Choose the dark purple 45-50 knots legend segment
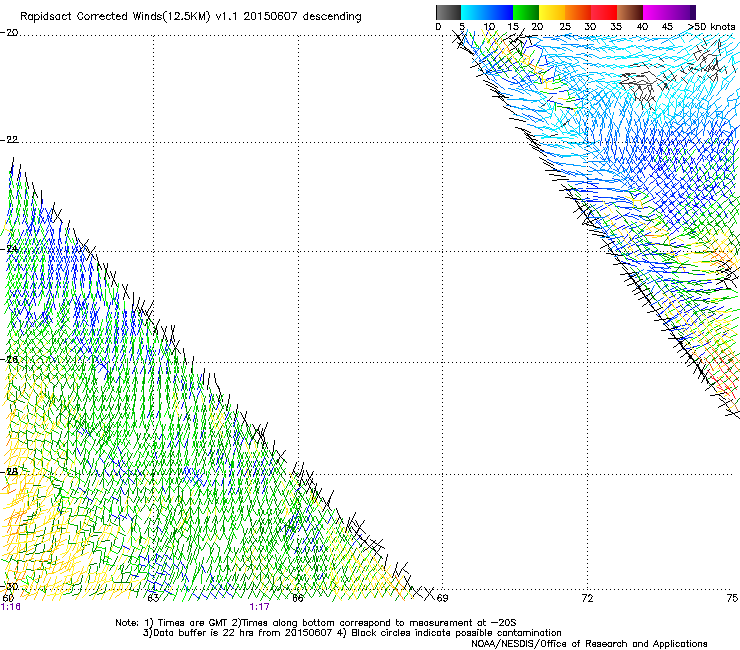Image resolution: width=740 pixels, height=650 pixels. [682, 12]
